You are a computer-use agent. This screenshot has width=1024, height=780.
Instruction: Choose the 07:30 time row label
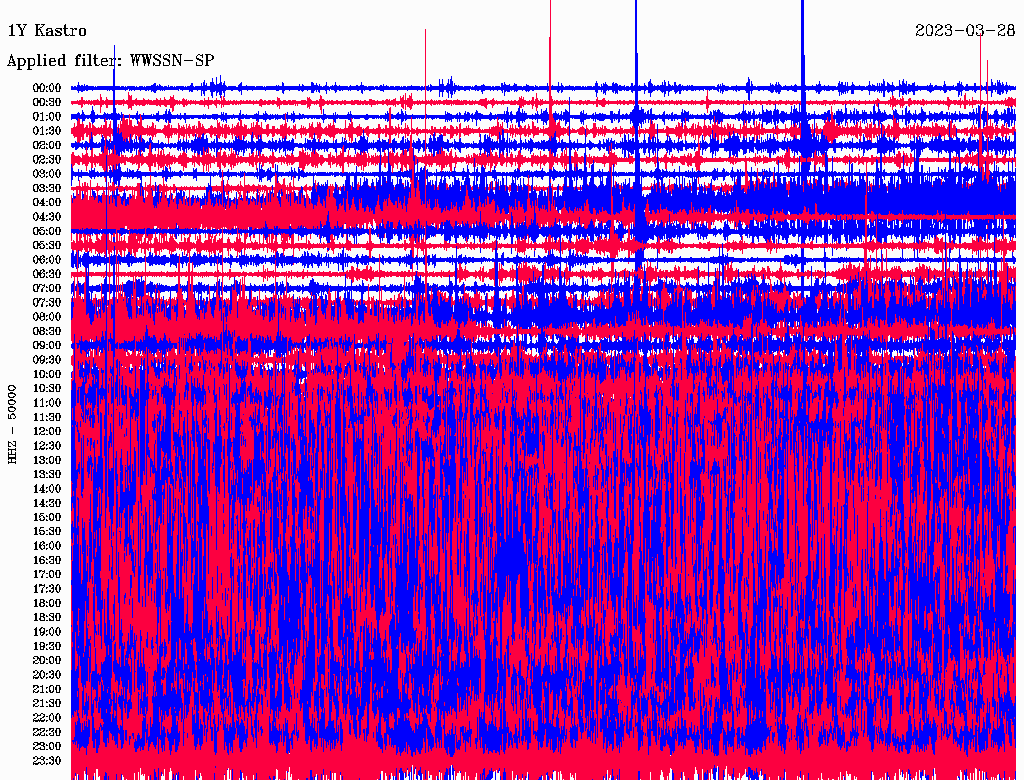(48, 303)
